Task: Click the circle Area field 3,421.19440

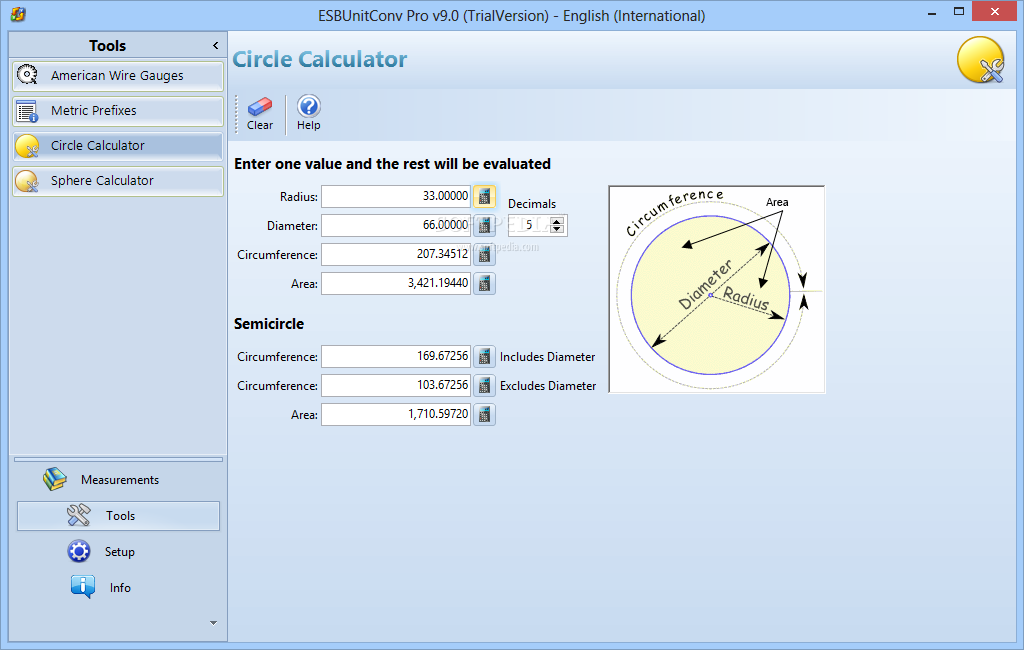Action: 396,284
